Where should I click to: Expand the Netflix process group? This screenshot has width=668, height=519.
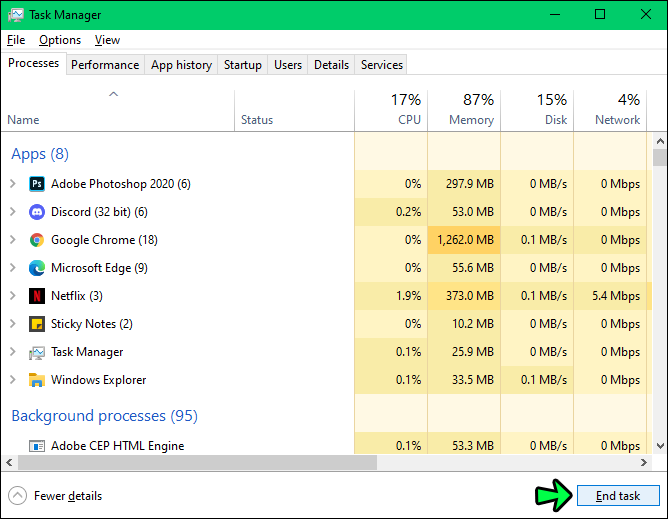click(13, 296)
